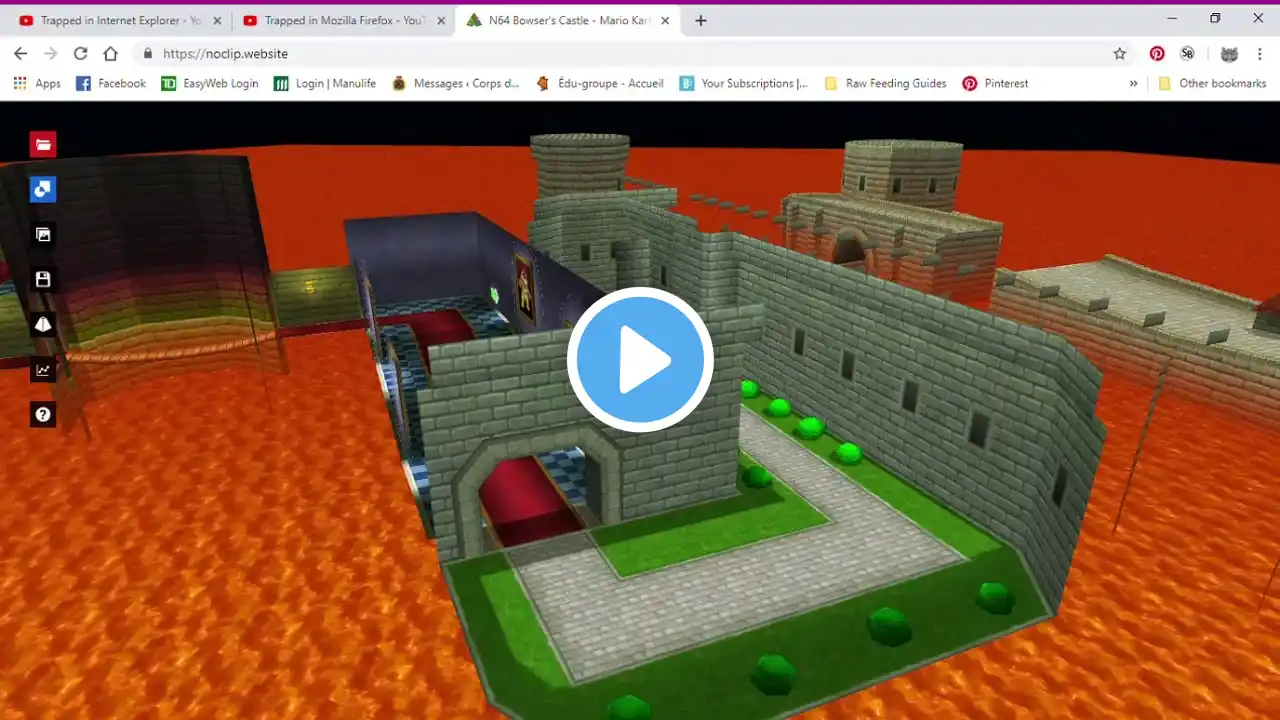Image resolution: width=1280 pixels, height=720 pixels.
Task: Expand the hidden bookmarks overflow chevron
Action: pyautogui.click(x=1133, y=84)
